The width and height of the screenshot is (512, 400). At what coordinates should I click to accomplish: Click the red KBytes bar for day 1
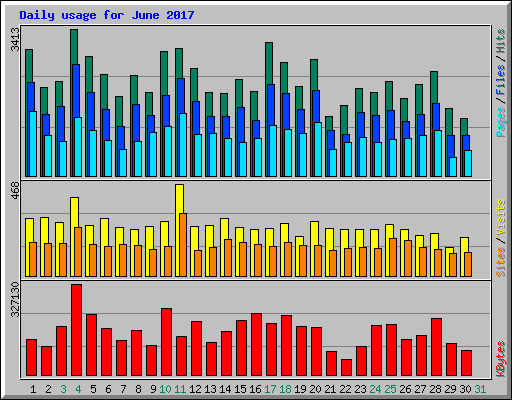tap(31, 358)
